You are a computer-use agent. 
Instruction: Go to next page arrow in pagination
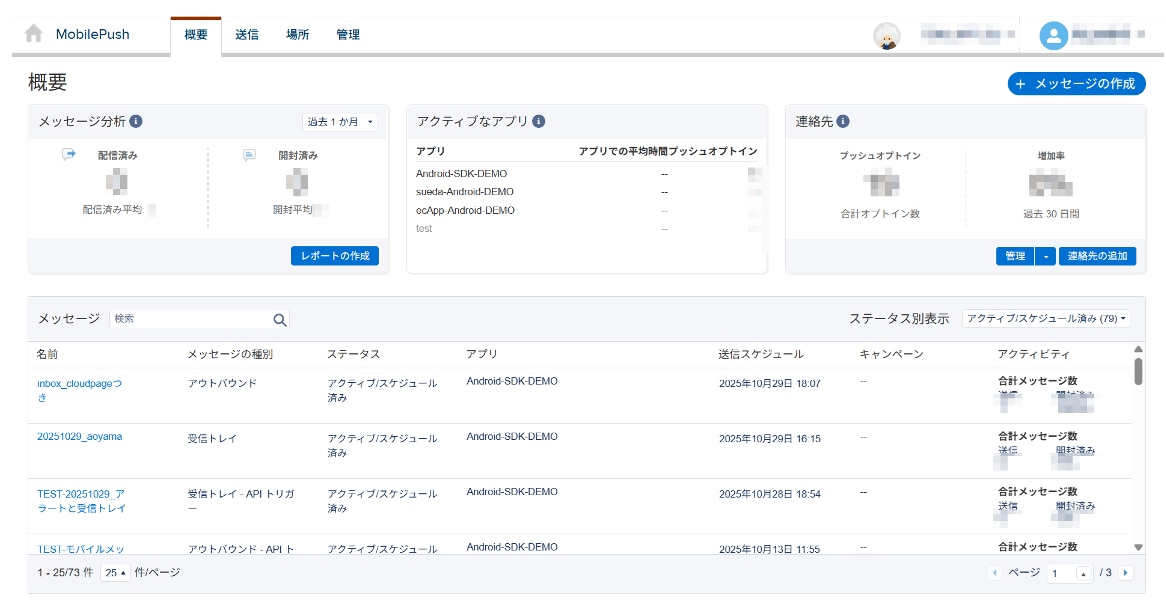click(x=1125, y=573)
